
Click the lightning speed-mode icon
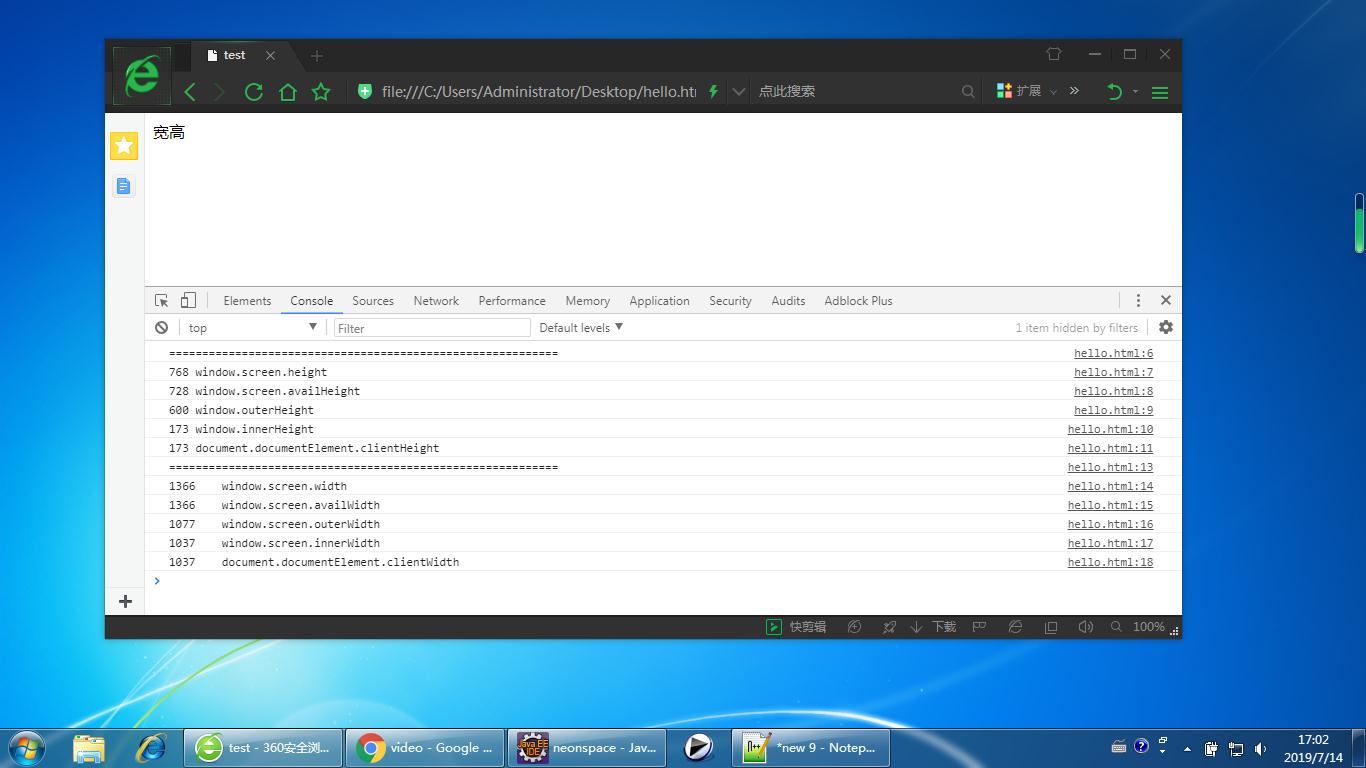coord(713,91)
